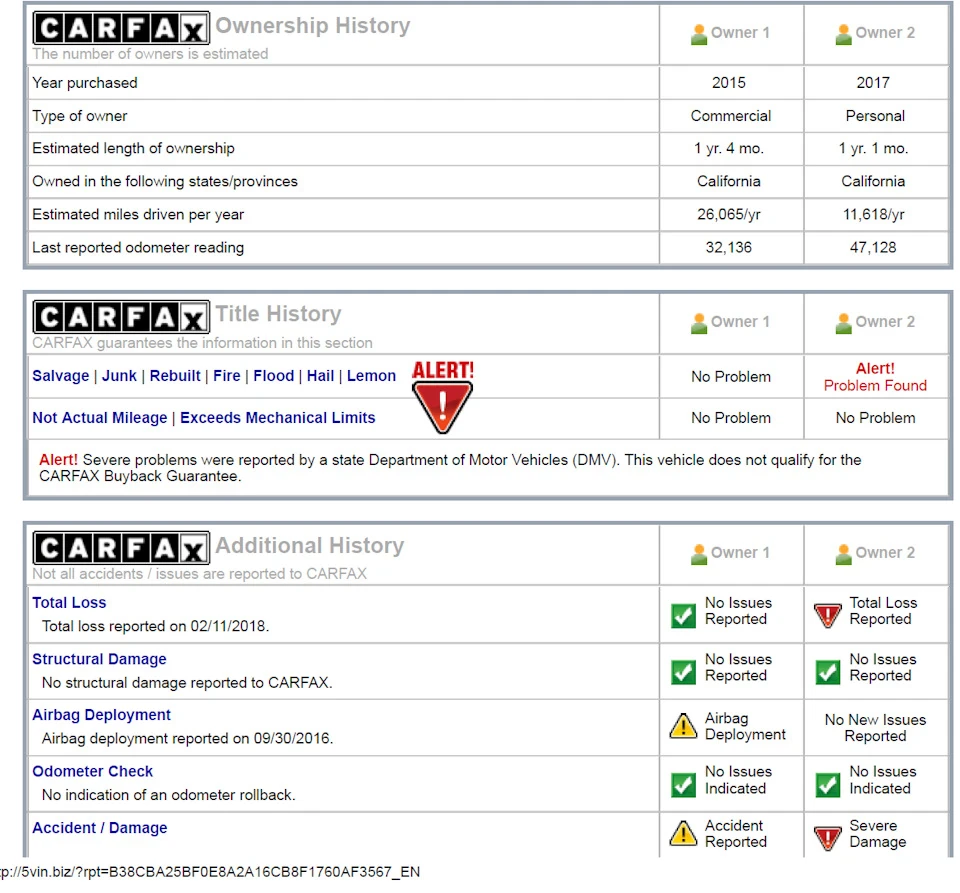Open the Odometer Check link
Image resolution: width=960 pixels, height=893 pixels.
point(92,771)
